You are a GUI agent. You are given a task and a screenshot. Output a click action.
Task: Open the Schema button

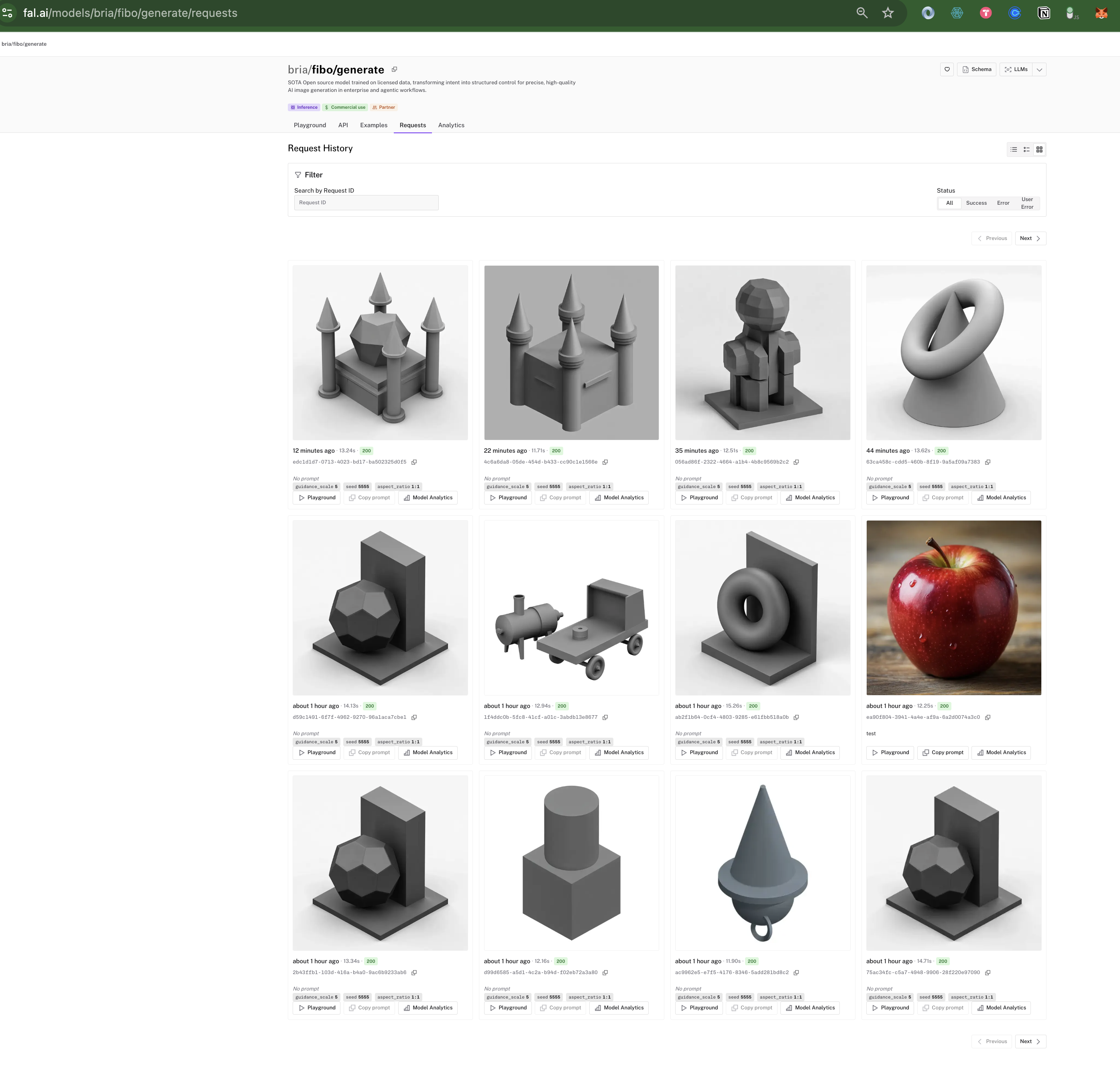coord(976,69)
